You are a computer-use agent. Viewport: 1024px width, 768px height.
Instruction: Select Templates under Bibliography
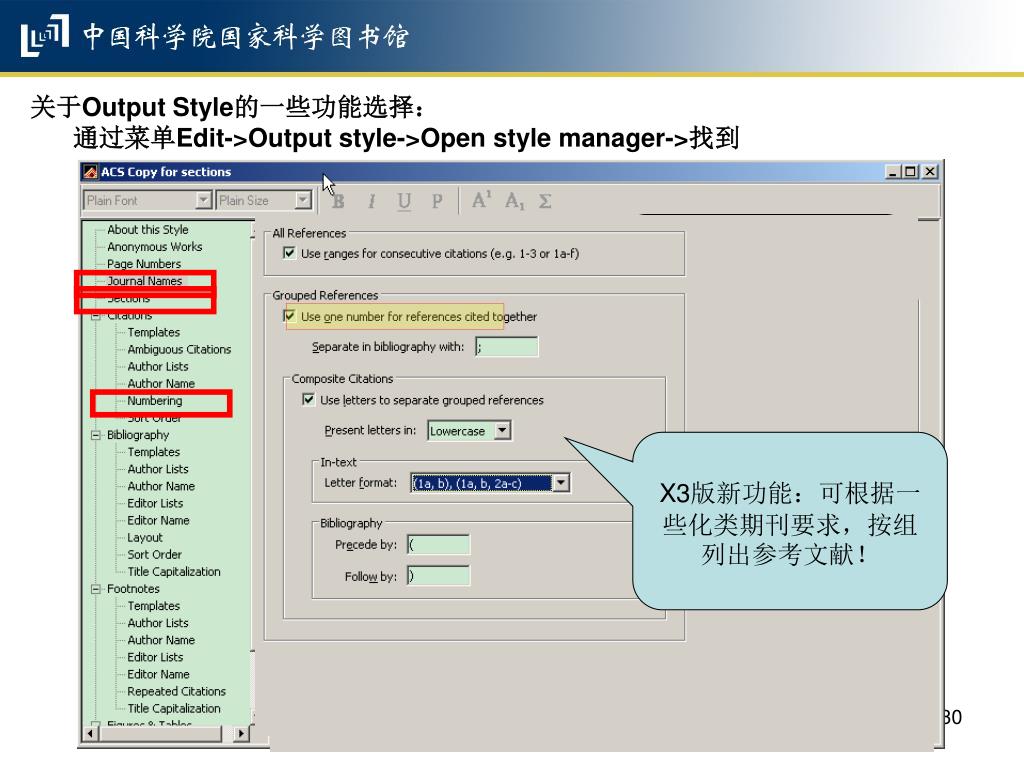pyautogui.click(x=153, y=452)
